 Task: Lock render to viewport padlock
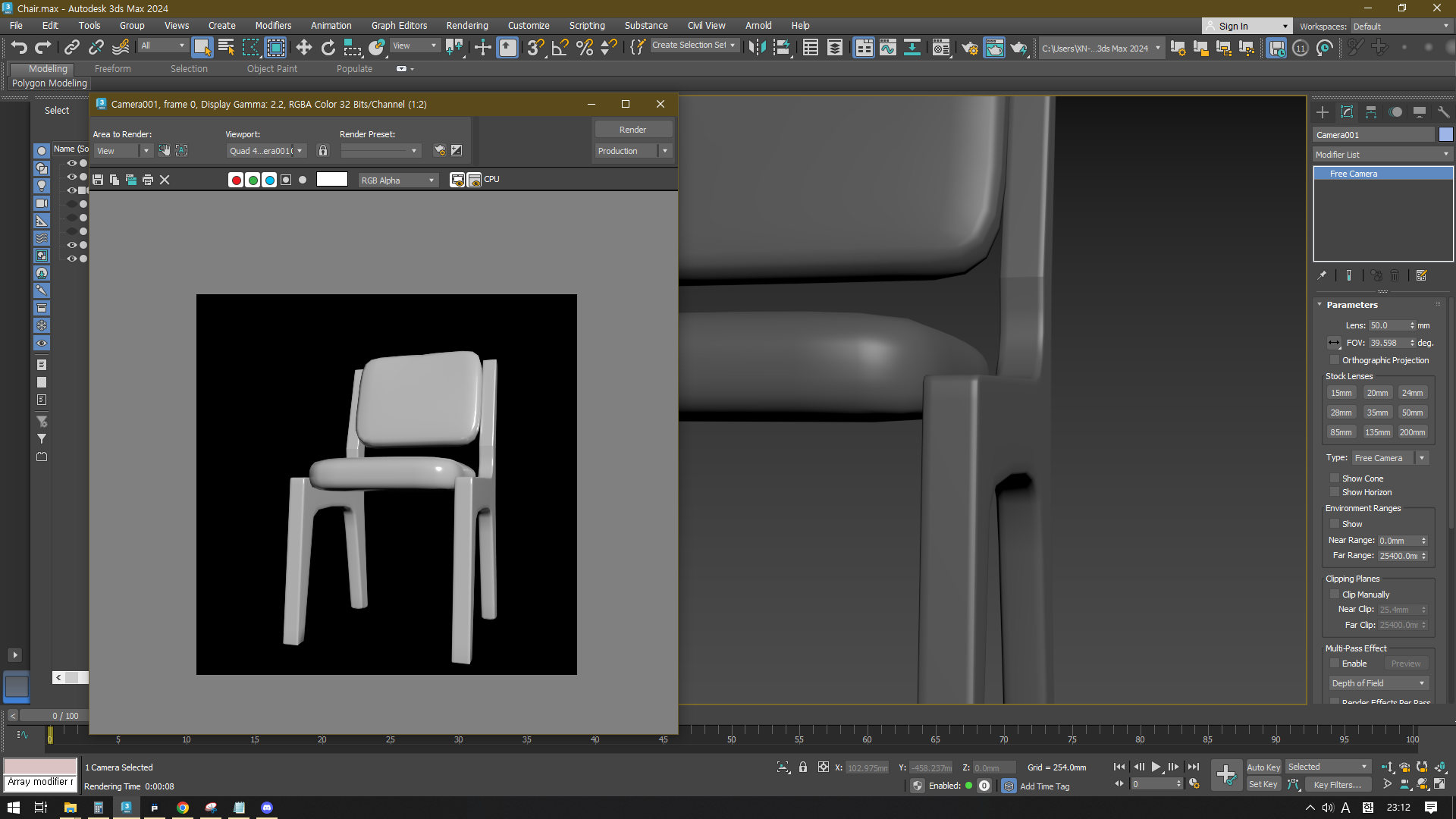[323, 150]
